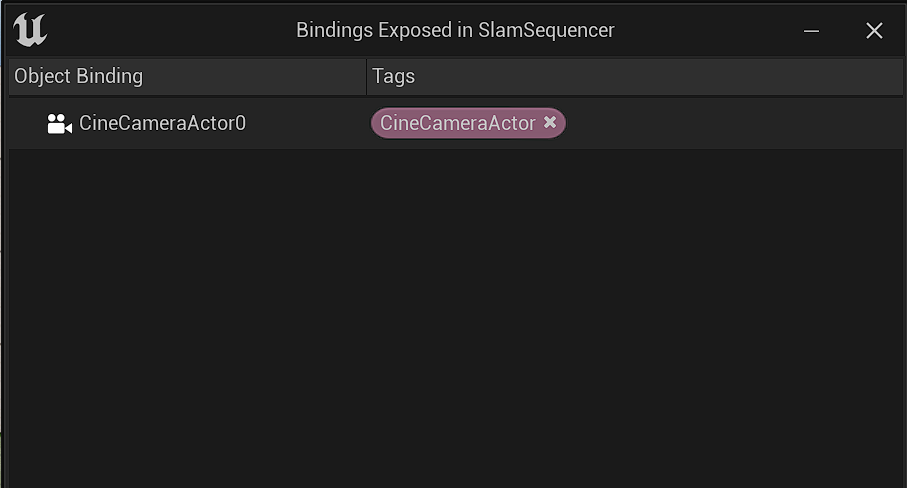Screen dimensions: 907x488
Task: Click the blank list area below CineCameraActor0 row
Action: coord(456,318)
